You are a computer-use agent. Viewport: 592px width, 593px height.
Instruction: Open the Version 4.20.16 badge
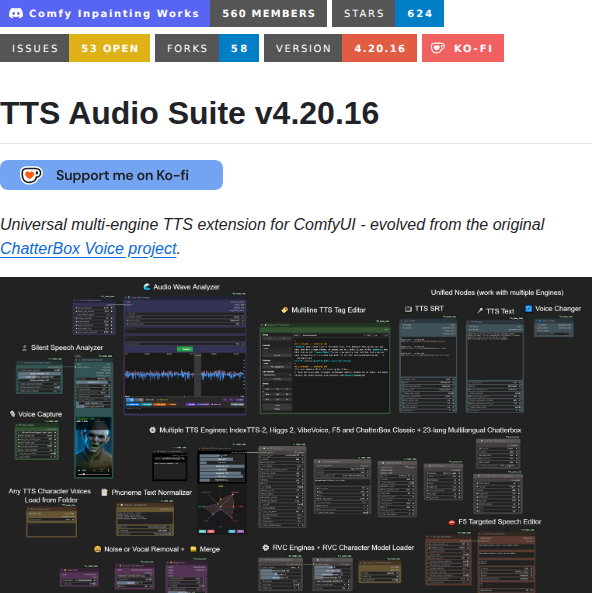click(x=340, y=48)
